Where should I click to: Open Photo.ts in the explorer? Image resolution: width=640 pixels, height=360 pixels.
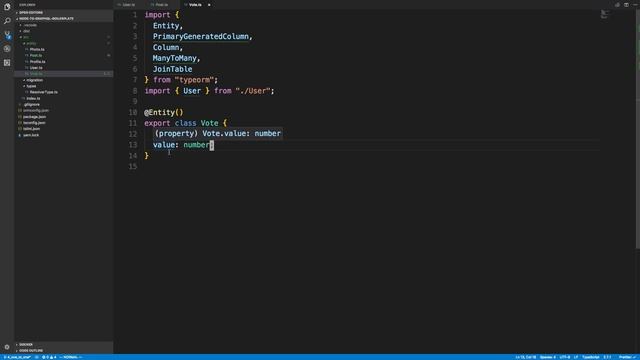pyautogui.click(x=37, y=49)
